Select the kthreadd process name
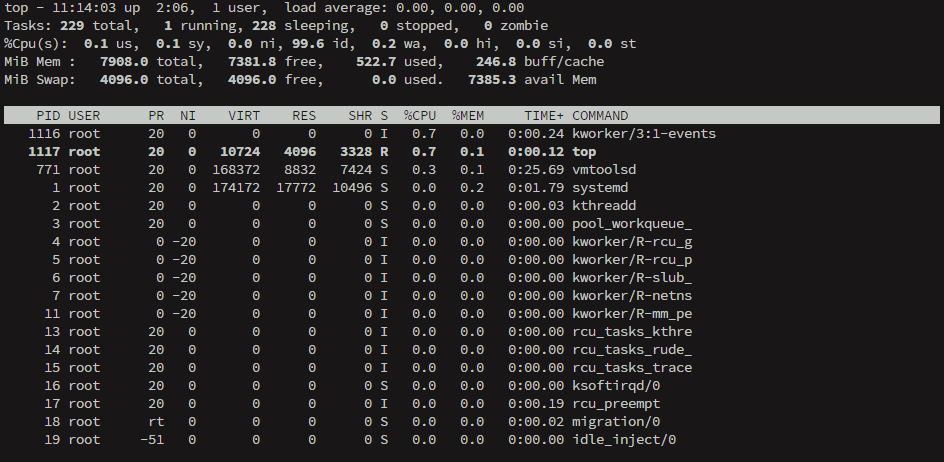This screenshot has height=462, width=944. 604,206
